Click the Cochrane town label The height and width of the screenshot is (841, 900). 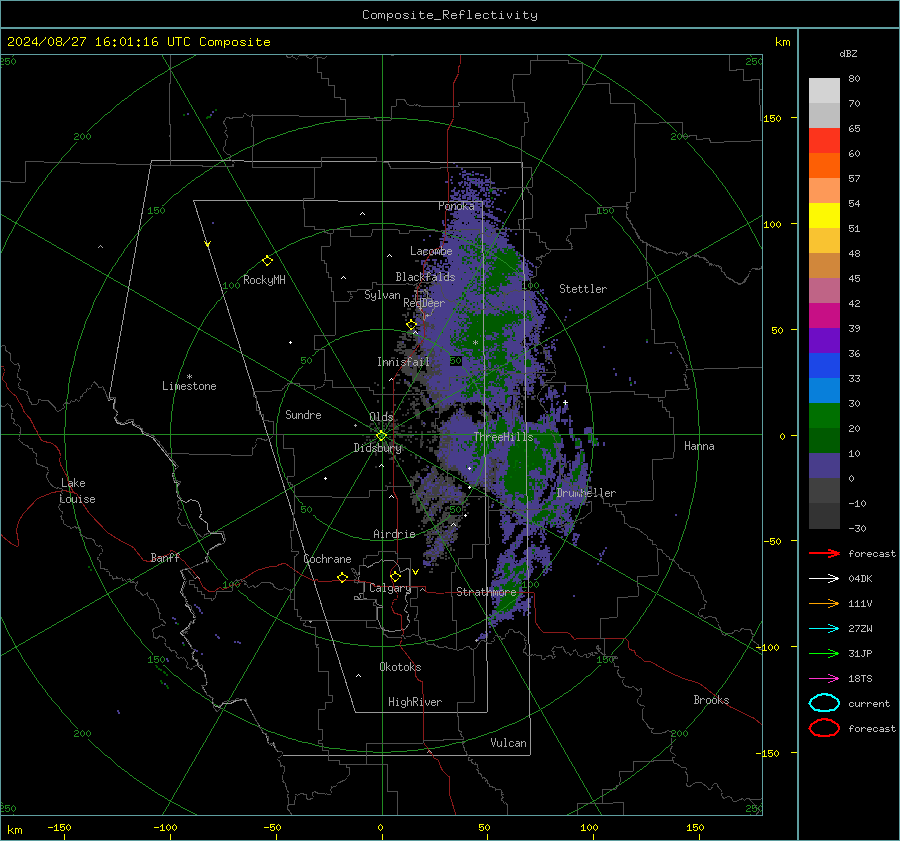click(x=327, y=559)
